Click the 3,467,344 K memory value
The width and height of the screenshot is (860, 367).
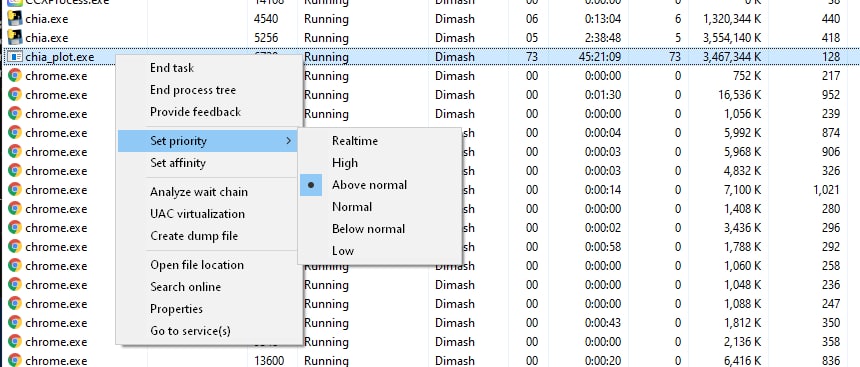[x=732, y=57]
